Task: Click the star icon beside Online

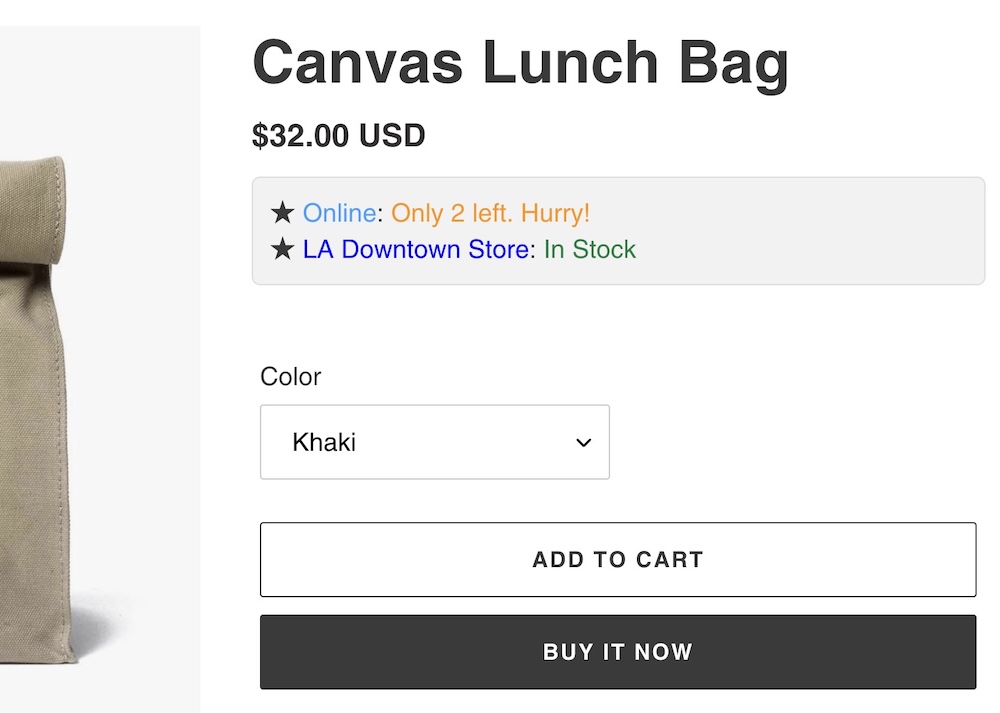Action: 282,212
